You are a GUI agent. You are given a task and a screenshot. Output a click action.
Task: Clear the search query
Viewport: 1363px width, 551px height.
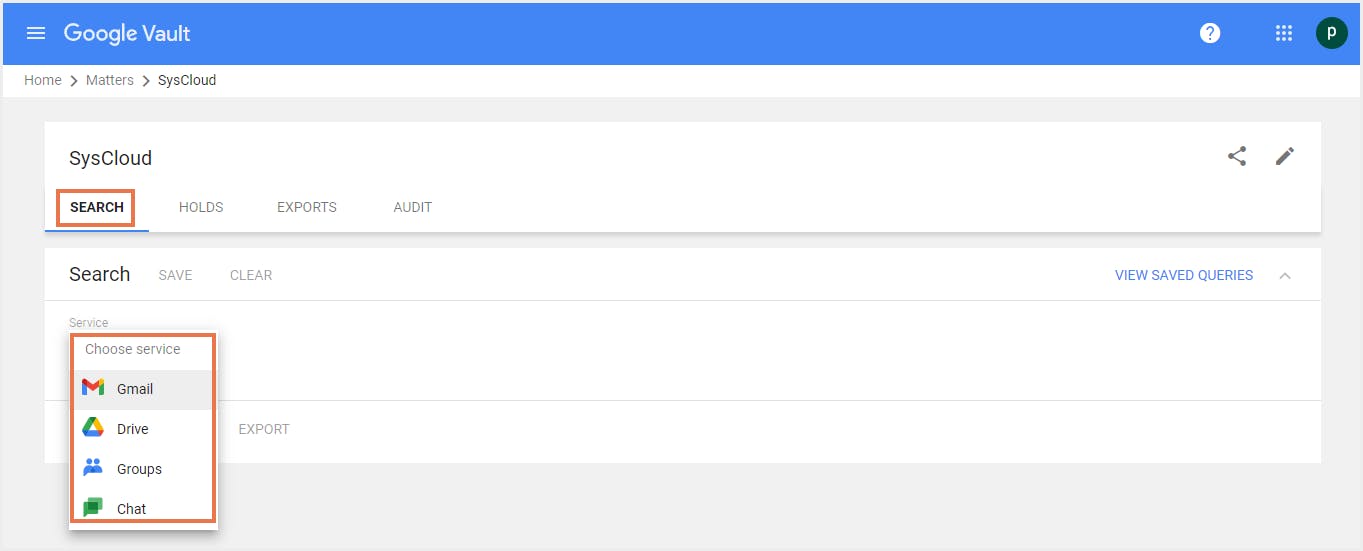pos(251,275)
